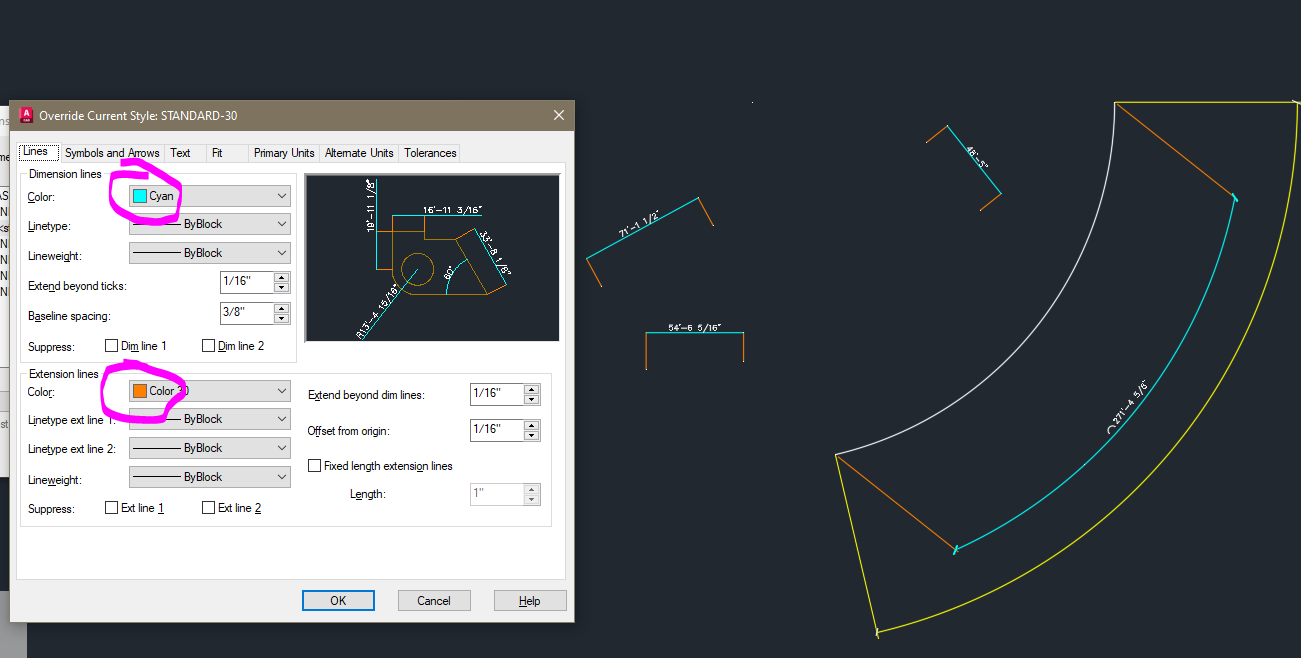Enable Suppress Ext line 1
1301x658 pixels.
pos(111,507)
